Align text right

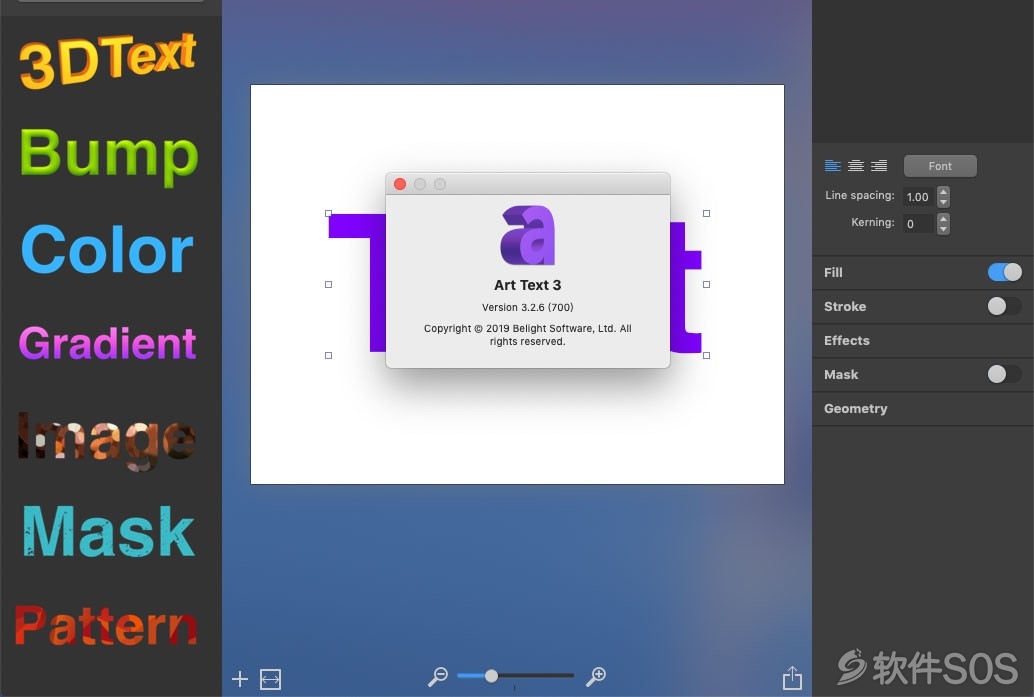879,166
